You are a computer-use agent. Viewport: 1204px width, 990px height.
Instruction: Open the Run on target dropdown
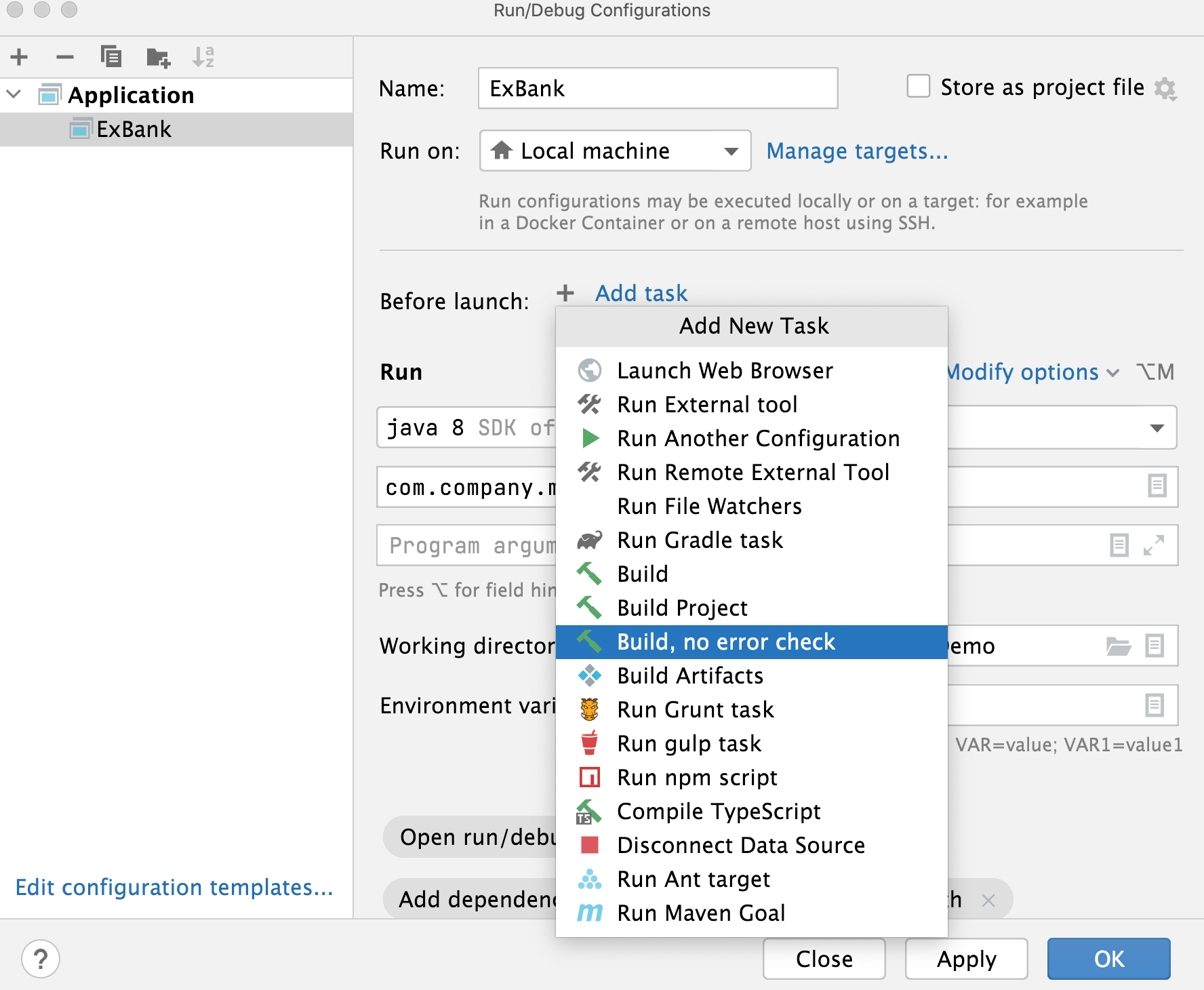tap(730, 151)
